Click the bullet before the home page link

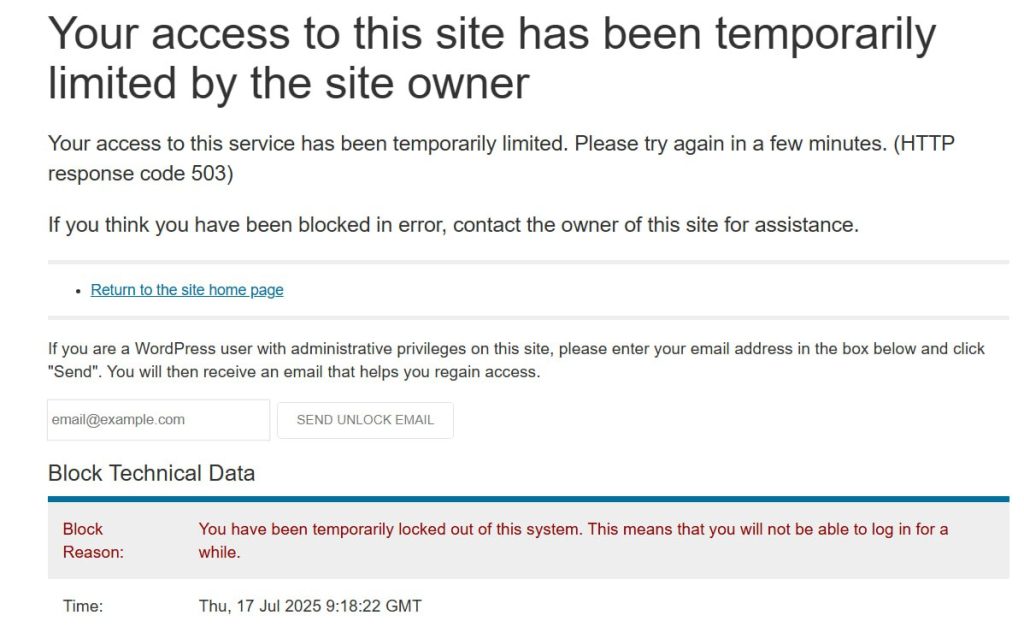pyautogui.click(x=78, y=291)
